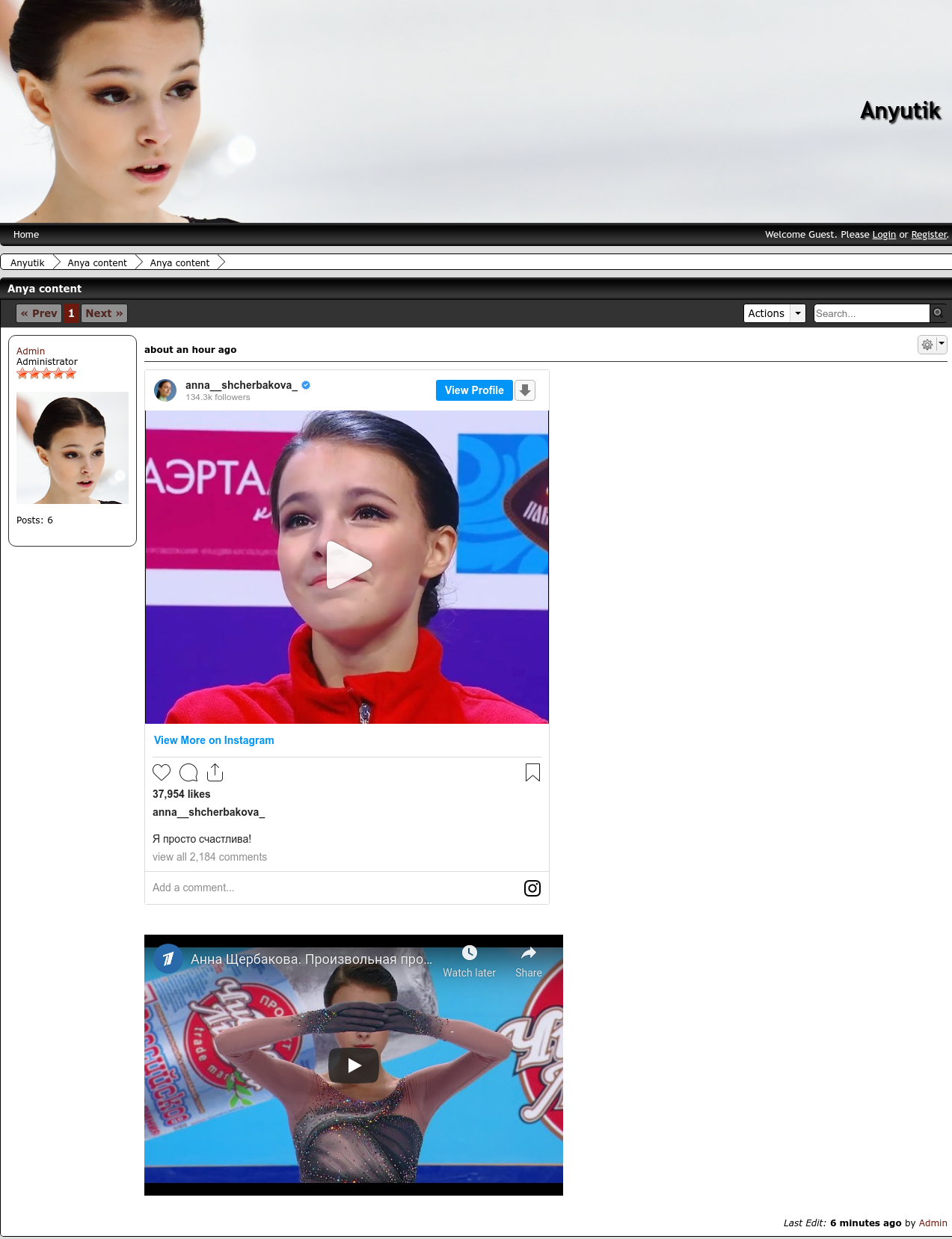Click the Instagram heart like icon
The height and width of the screenshot is (1239, 952).
(162, 772)
